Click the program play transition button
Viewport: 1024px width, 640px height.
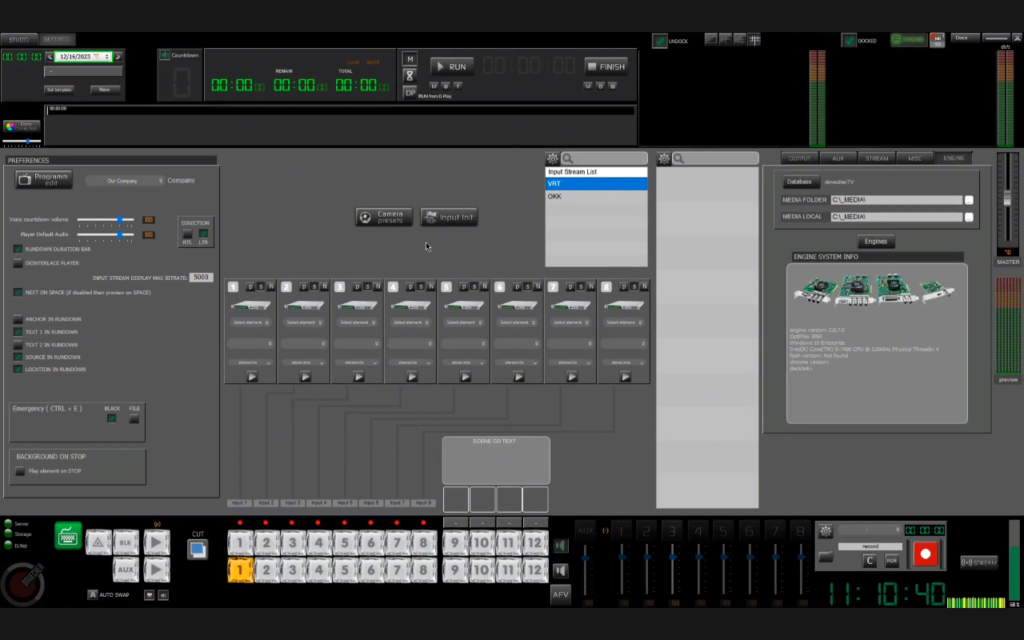tap(156, 542)
